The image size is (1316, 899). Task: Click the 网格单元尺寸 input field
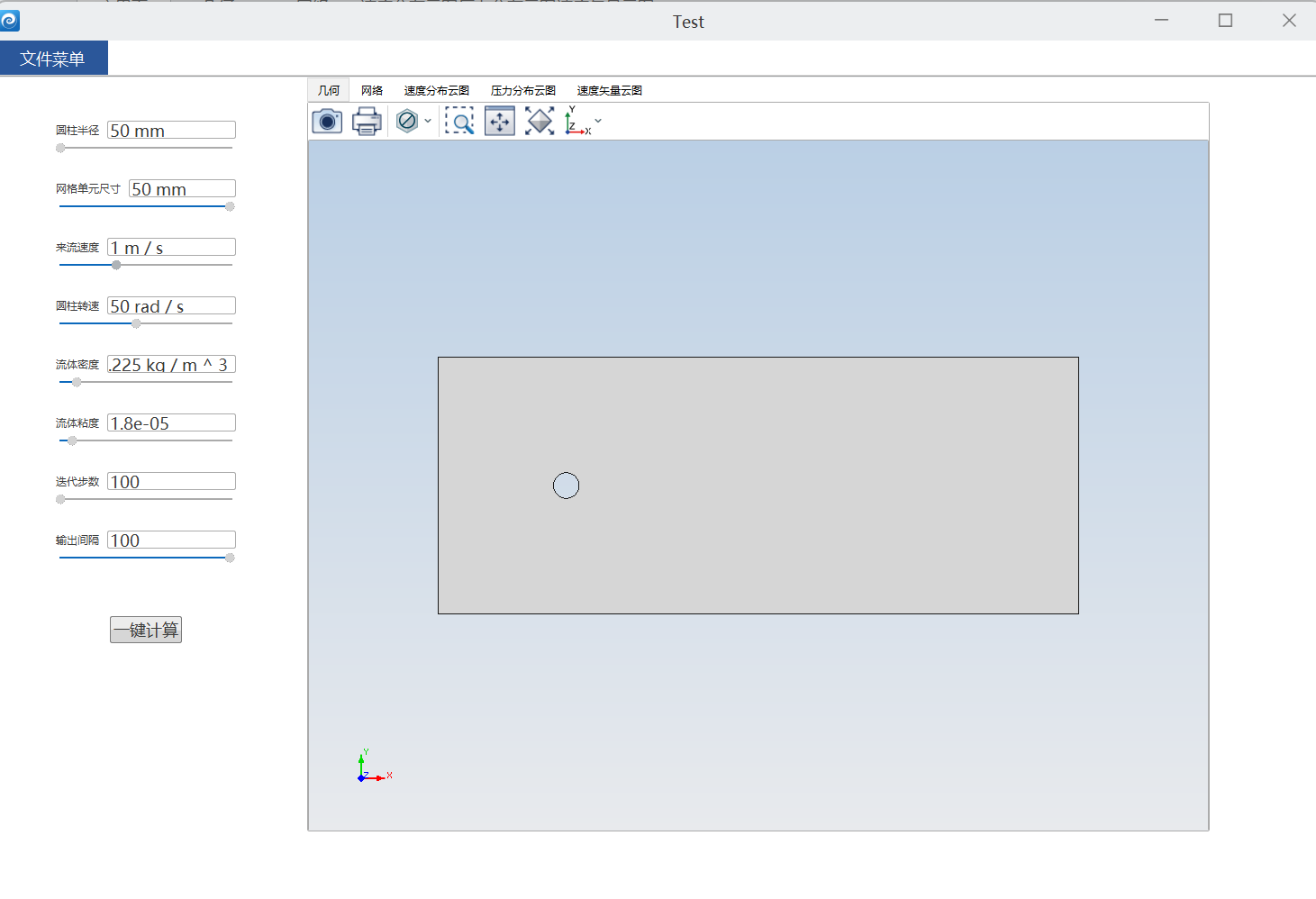click(182, 188)
